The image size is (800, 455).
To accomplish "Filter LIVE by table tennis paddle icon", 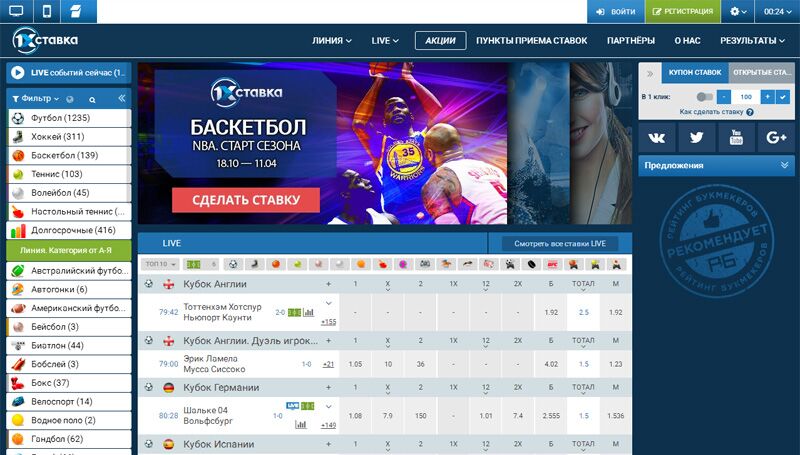I will (x=382, y=264).
